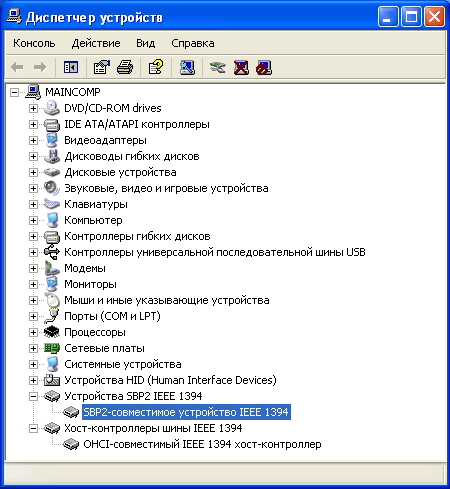Screen dimensions: 450x489
Task: Click the Uninstall device icon
Action: coord(241,68)
